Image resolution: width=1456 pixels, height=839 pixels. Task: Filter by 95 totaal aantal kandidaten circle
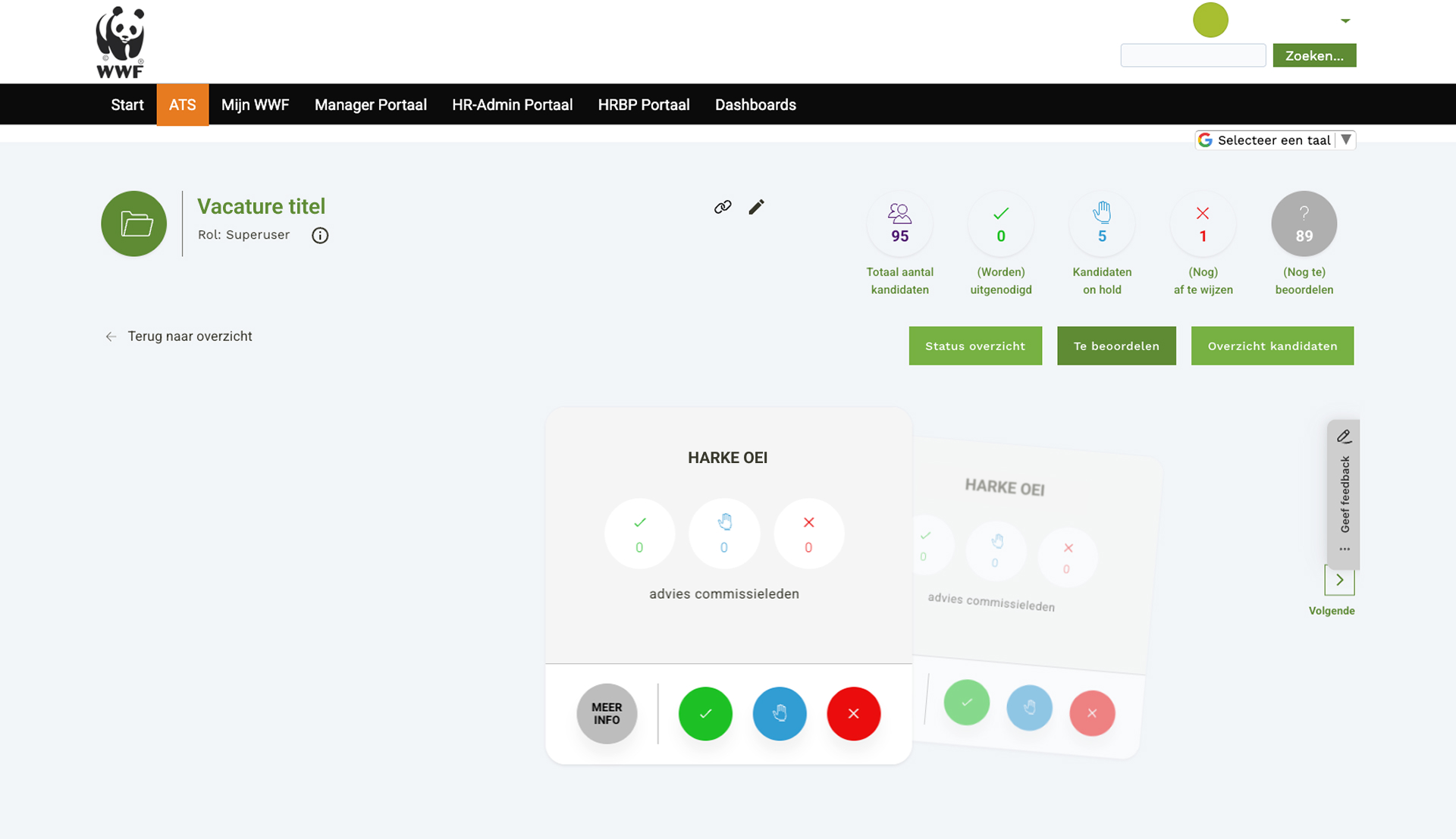[x=899, y=224]
